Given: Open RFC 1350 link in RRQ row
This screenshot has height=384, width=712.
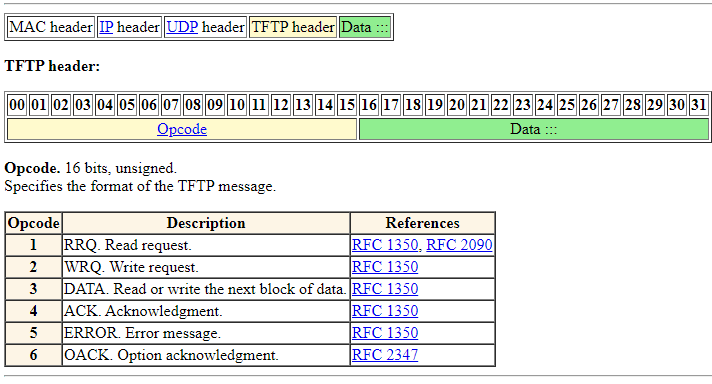Looking at the screenshot, I should pos(385,245).
